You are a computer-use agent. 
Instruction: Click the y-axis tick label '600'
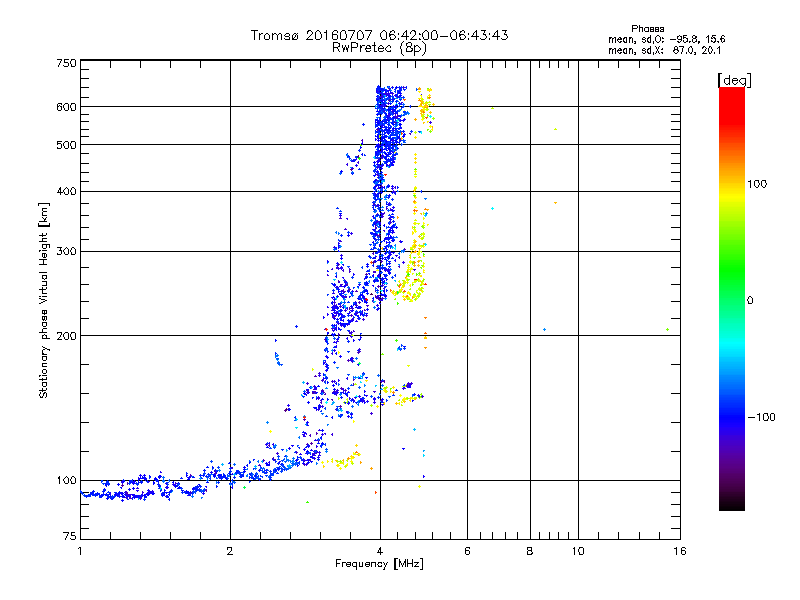point(66,107)
